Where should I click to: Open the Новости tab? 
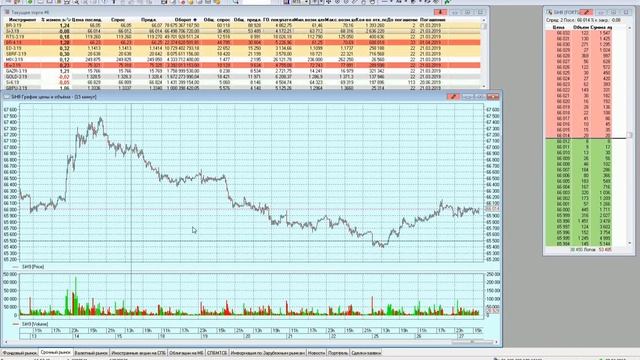pos(316,353)
